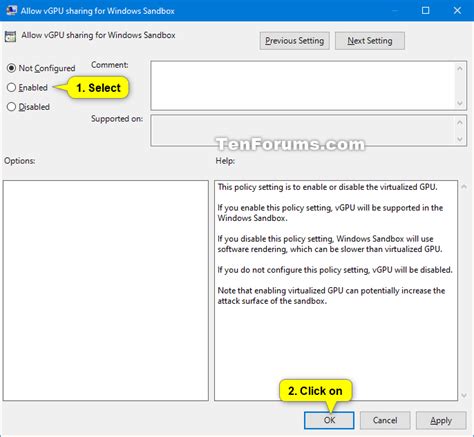Go to the Next Setting
The width and height of the screenshot is (474, 437).
pos(370,41)
